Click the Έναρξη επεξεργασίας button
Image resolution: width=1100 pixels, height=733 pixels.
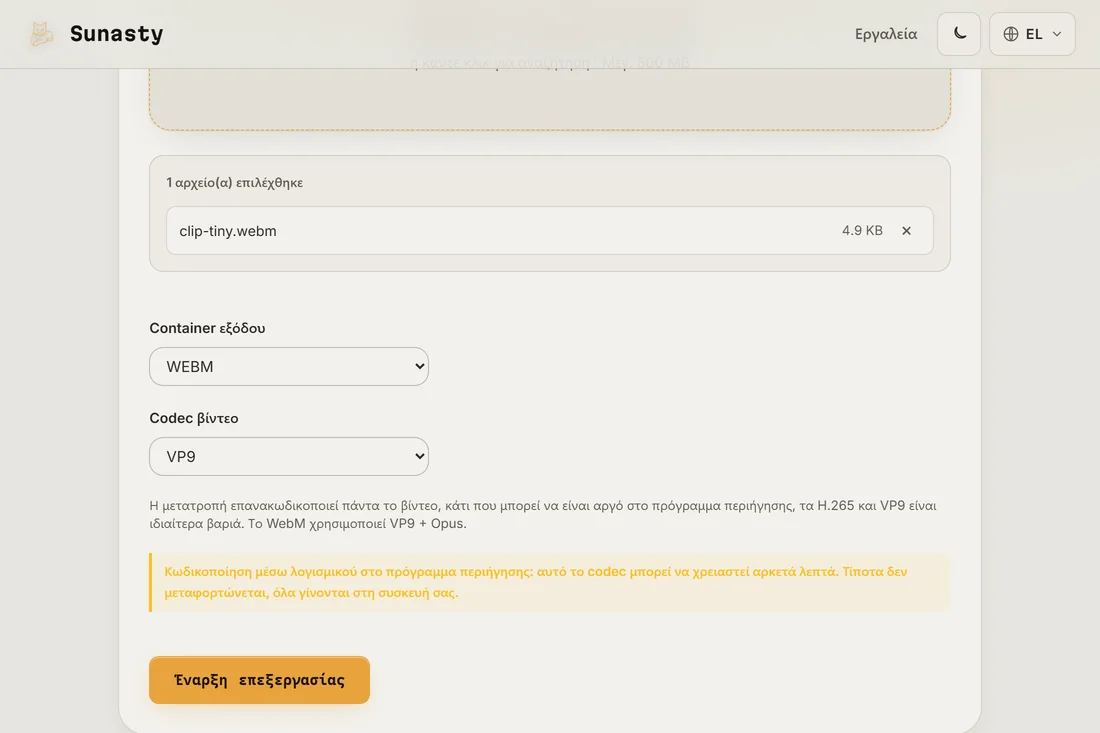(x=260, y=680)
